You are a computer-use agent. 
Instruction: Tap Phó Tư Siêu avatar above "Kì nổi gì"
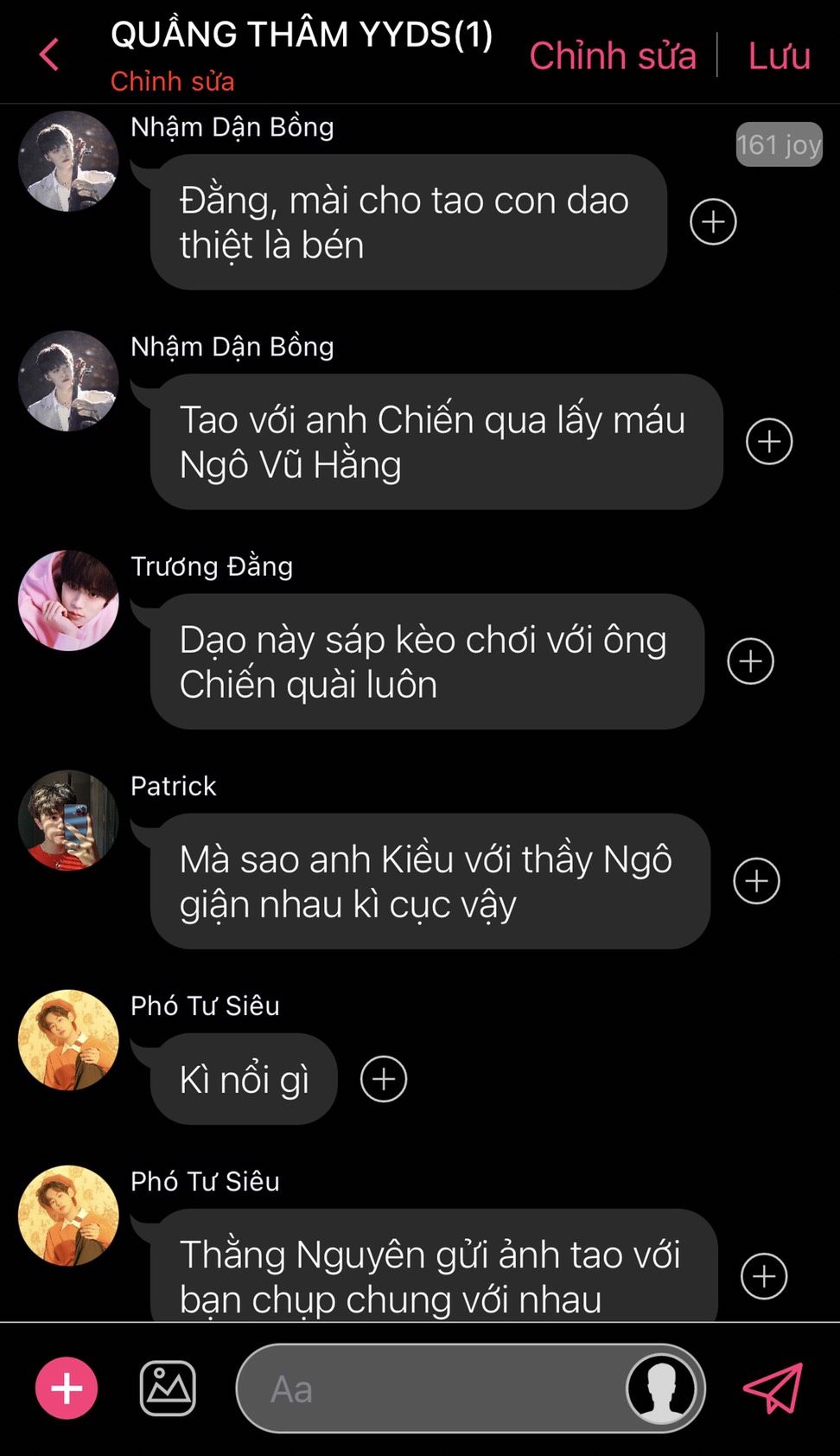pos(68,1039)
